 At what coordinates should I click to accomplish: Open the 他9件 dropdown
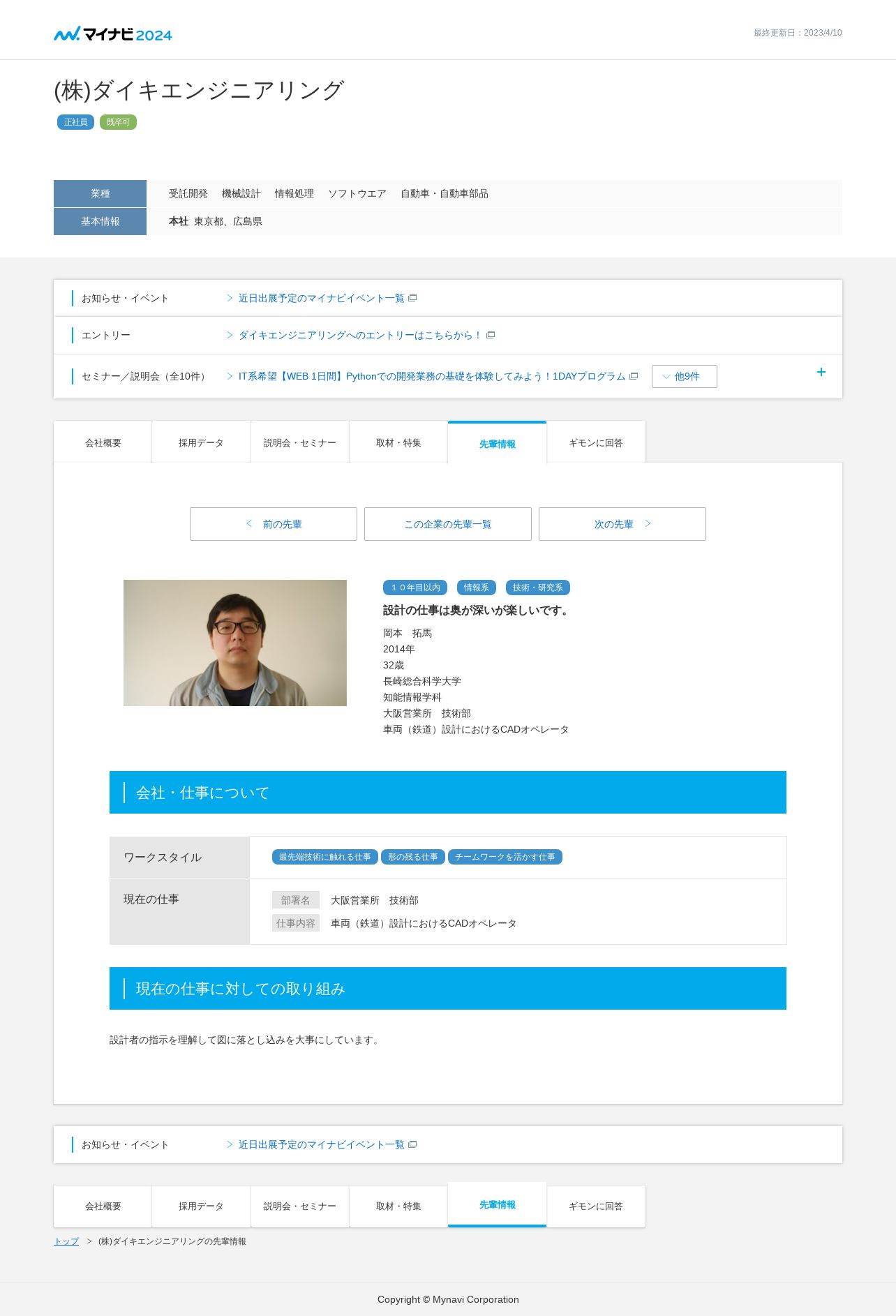(x=685, y=376)
